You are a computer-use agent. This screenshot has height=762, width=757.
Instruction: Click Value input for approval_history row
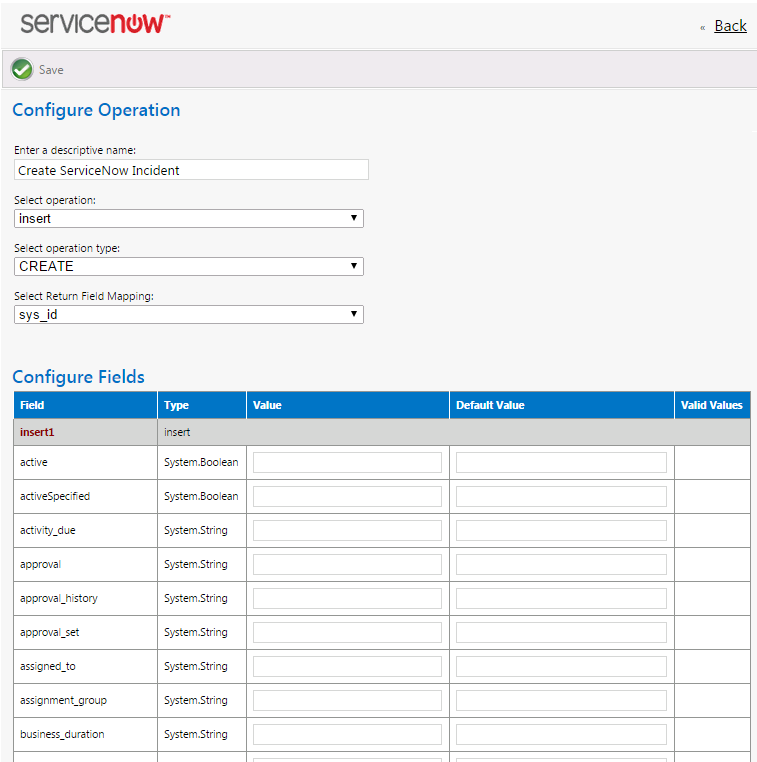[347, 598]
